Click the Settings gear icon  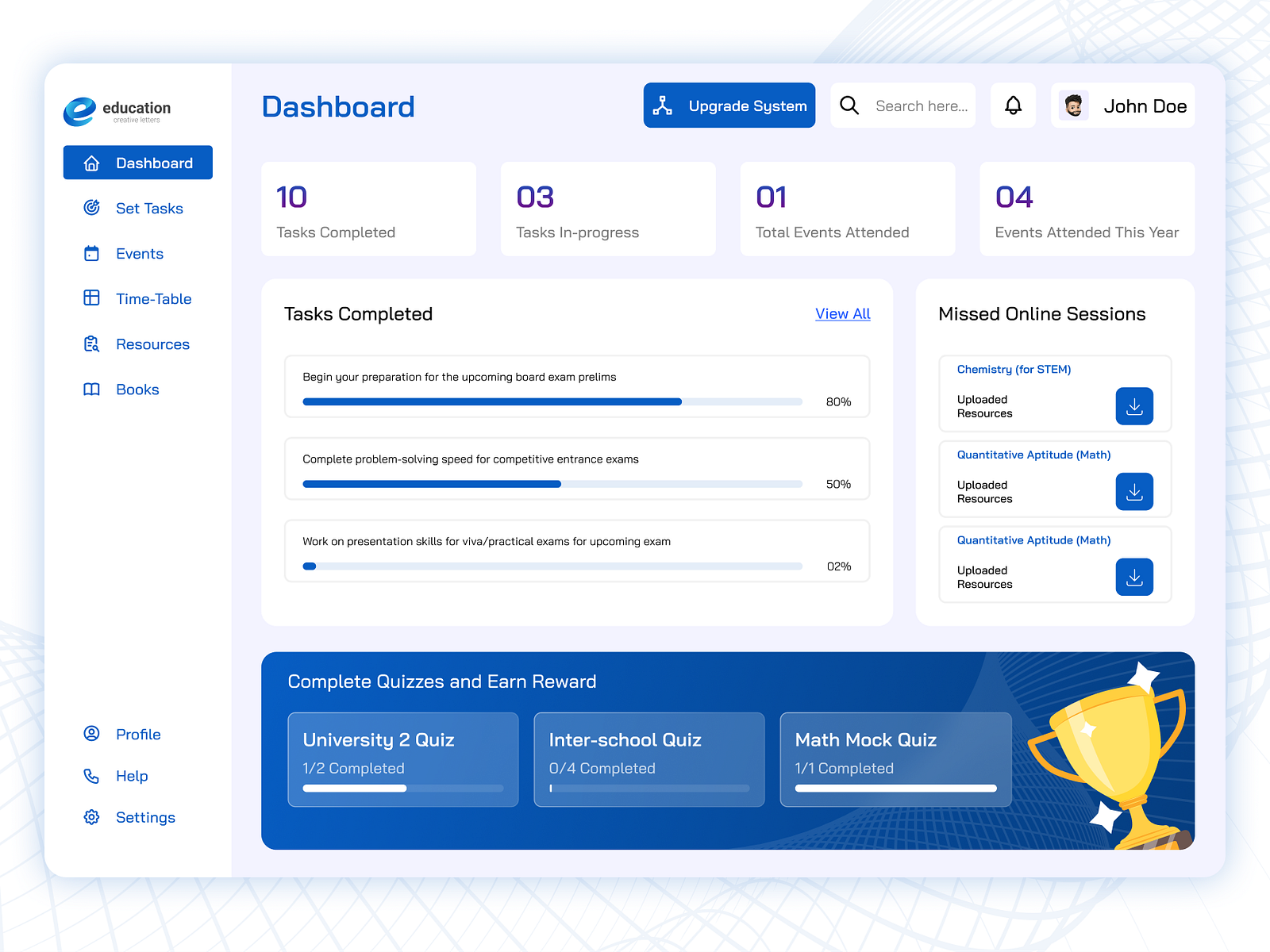click(91, 817)
